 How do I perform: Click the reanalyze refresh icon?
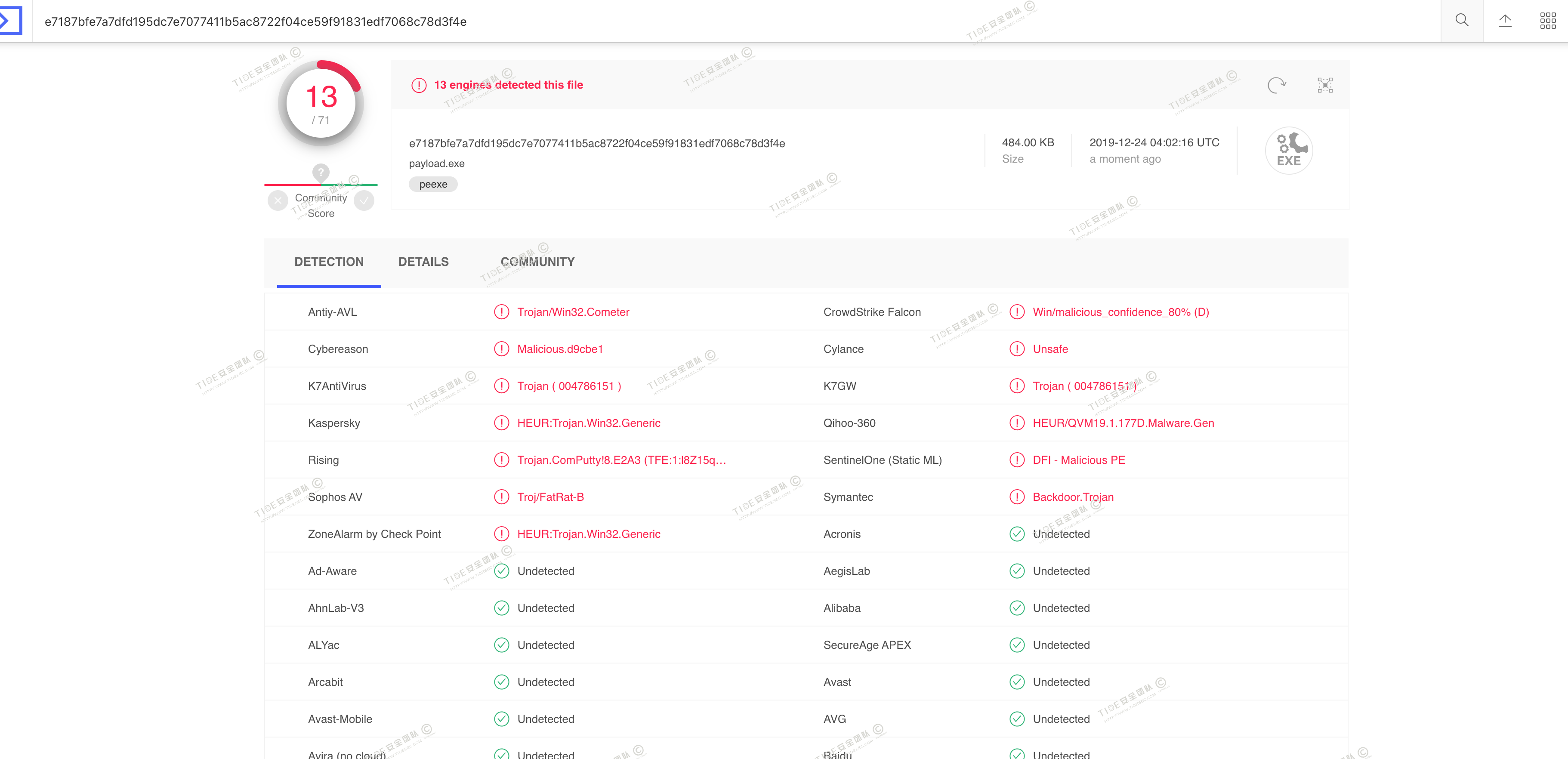click(1276, 85)
